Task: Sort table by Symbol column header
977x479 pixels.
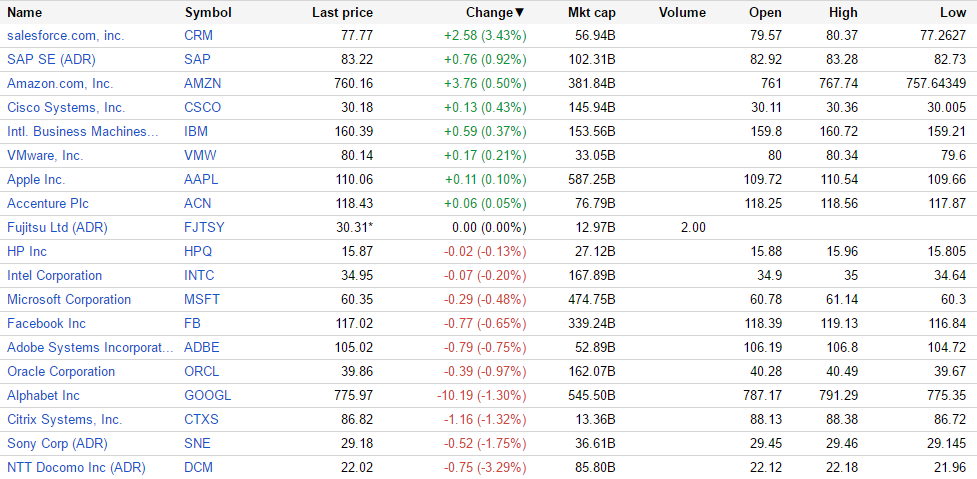Action: point(208,13)
